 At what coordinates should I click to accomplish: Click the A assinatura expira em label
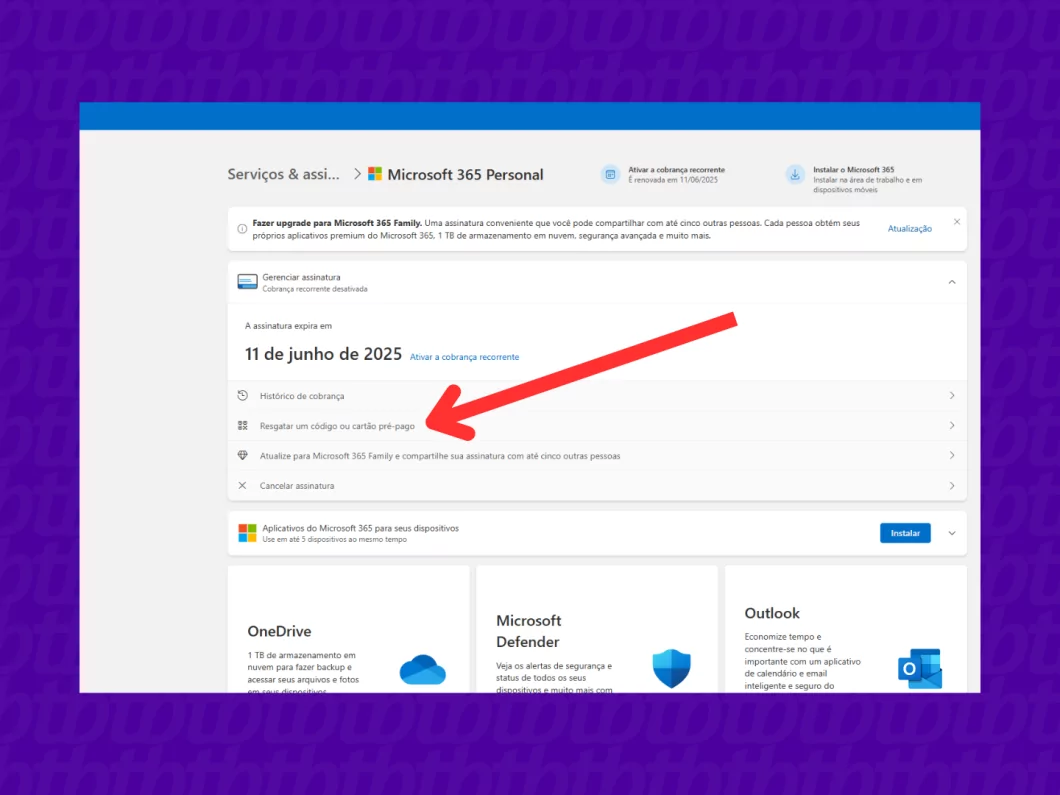(288, 326)
